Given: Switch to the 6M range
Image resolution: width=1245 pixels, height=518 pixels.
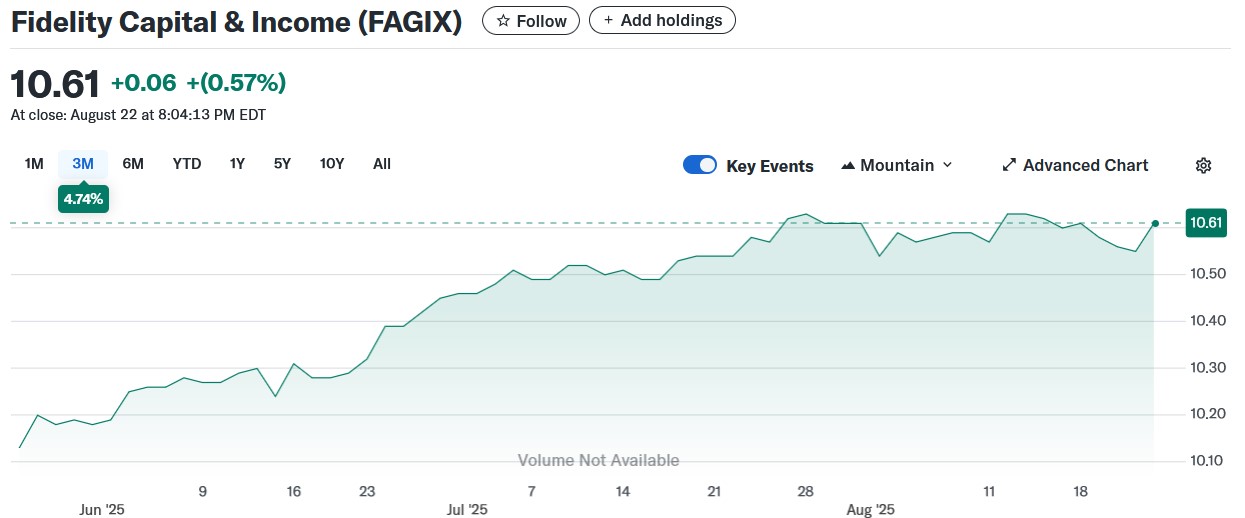Looking at the screenshot, I should pos(133,164).
